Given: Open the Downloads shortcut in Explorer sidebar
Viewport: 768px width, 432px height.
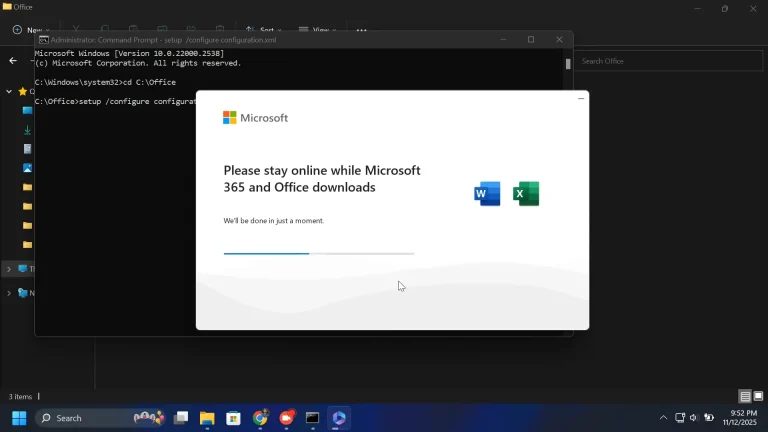Looking at the screenshot, I should 27,130.
